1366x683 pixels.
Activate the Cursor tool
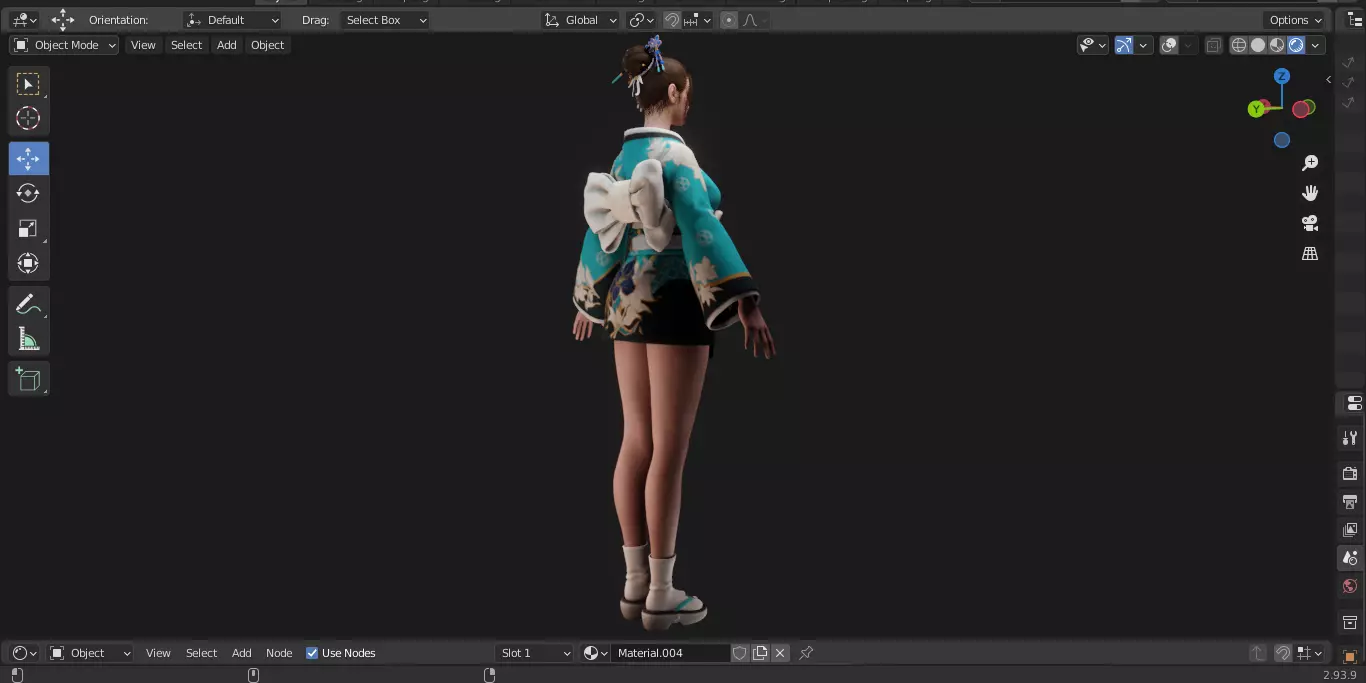pos(28,118)
